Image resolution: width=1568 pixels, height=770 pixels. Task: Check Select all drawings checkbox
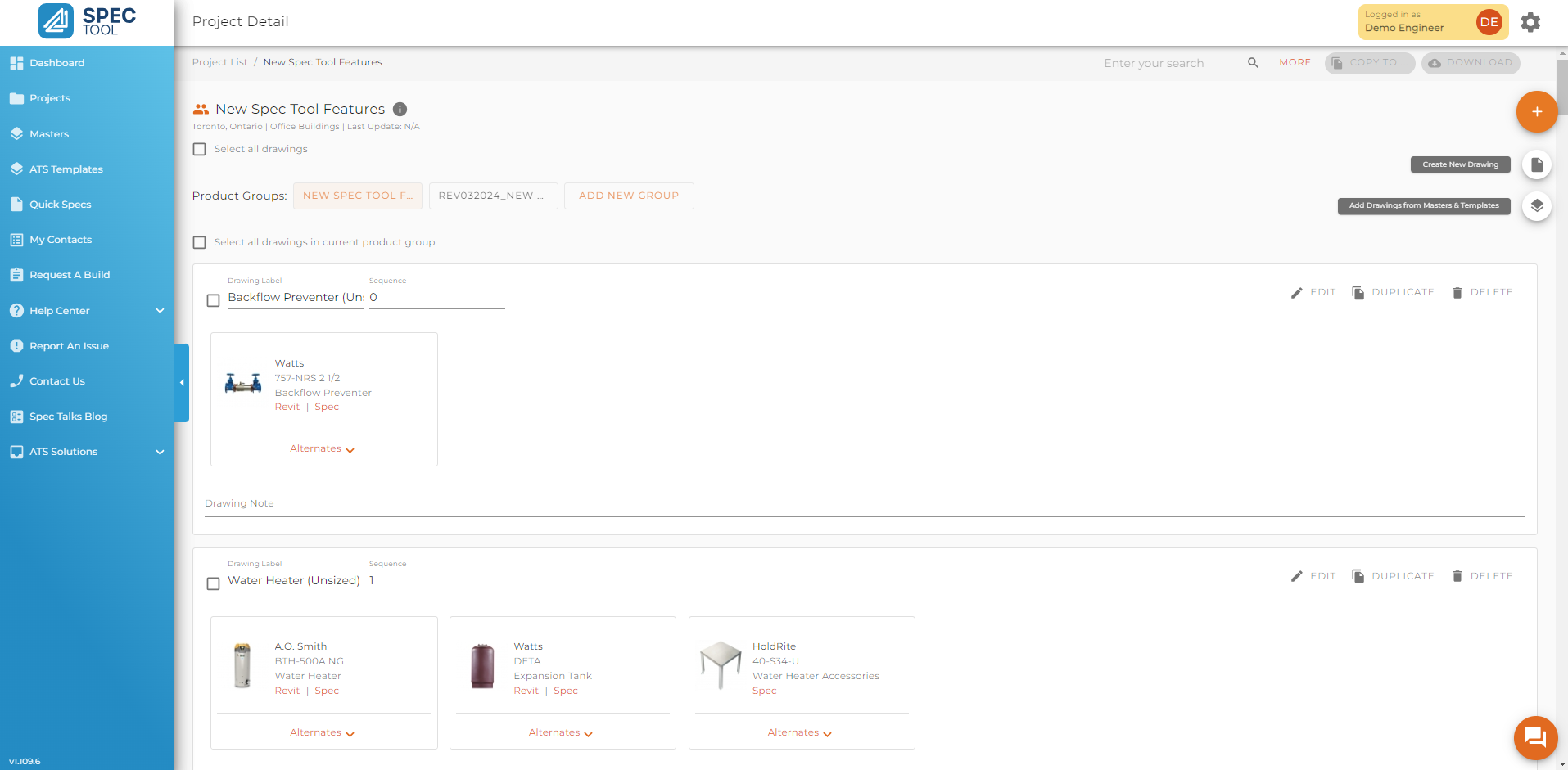click(199, 149)
